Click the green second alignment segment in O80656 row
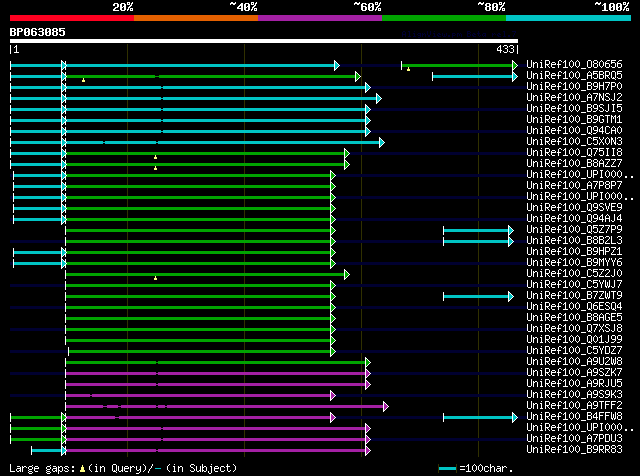This screenshot has height=476, width=640. pos(460,65)
